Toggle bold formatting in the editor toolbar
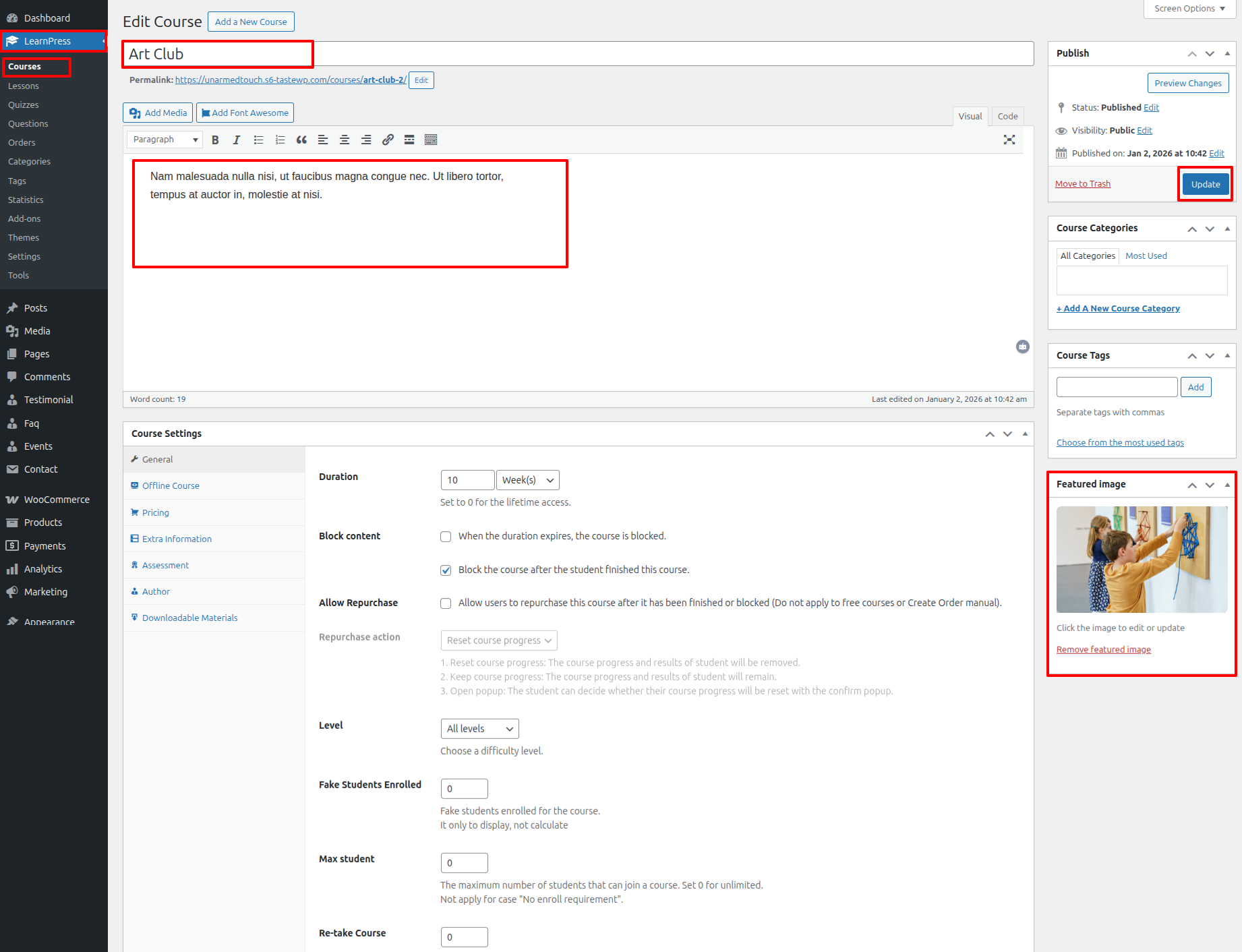The height and width of the screenshot is (952, 1242). coord(215,140)
